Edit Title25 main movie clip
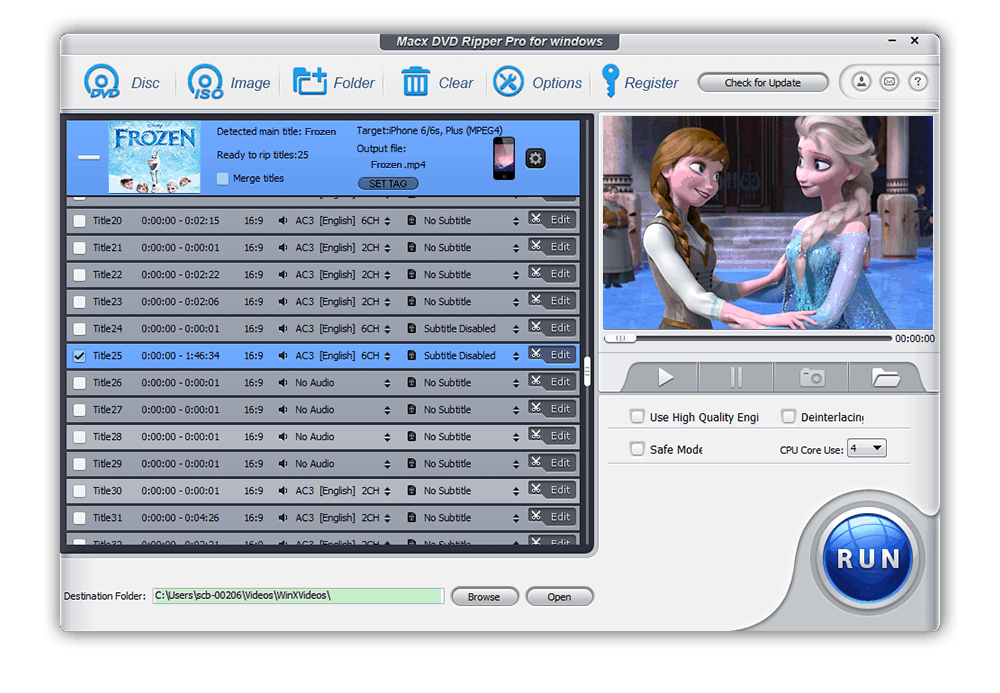This screenshot has height=693, width=1000. [x=552, y=355]
